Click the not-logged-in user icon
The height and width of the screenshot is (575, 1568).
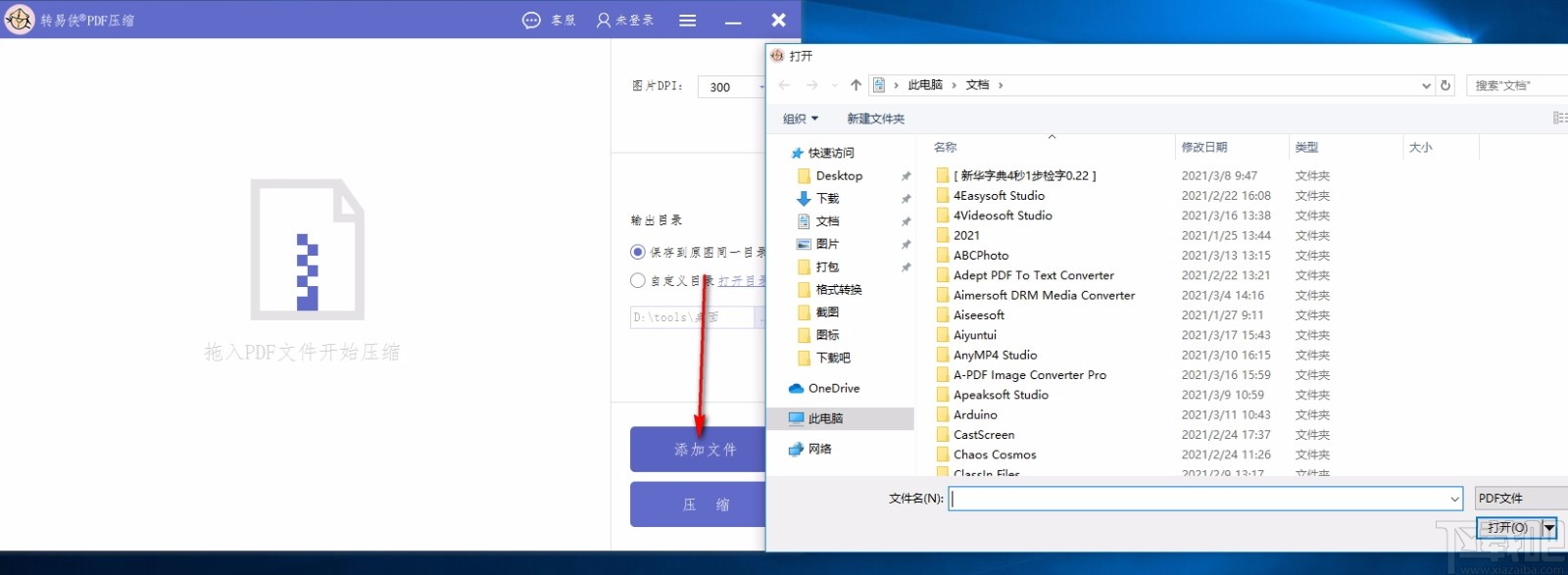(604, 20)
